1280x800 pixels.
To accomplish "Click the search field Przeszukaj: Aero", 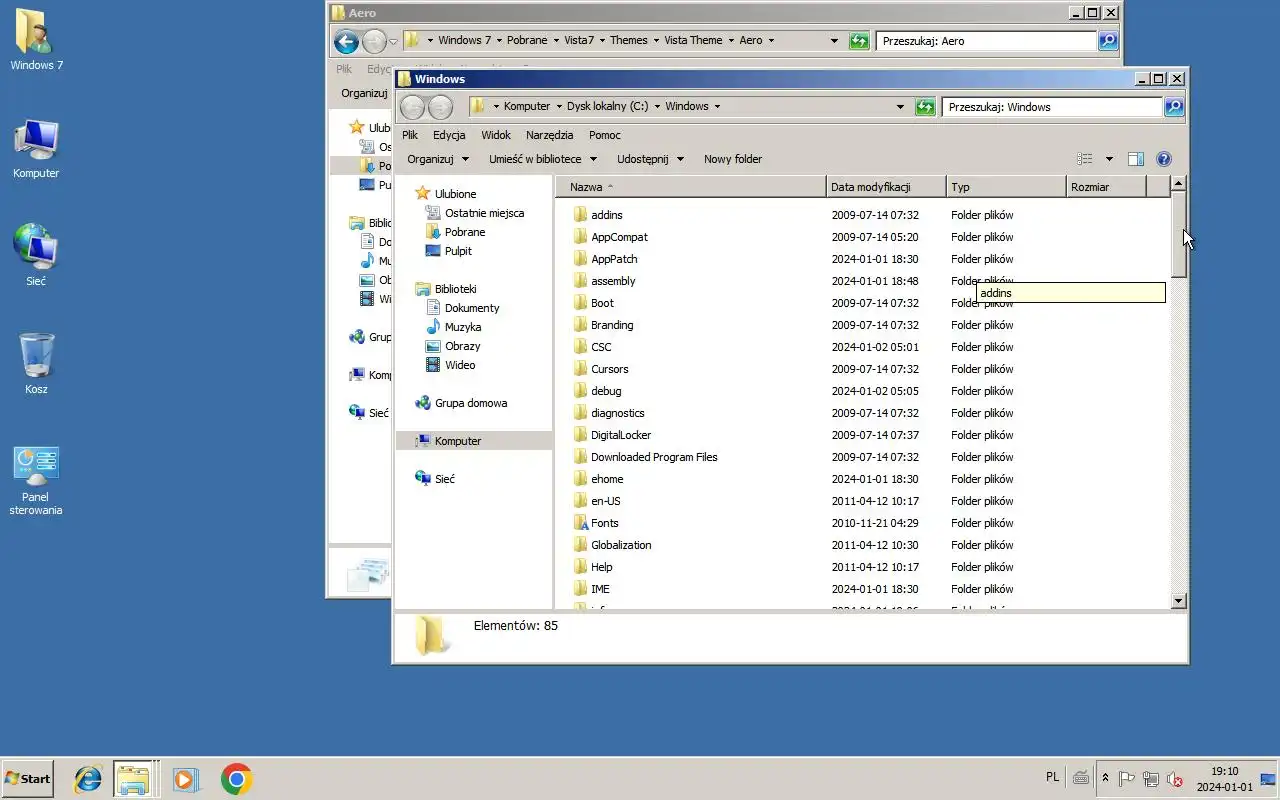I will (986, 41).
